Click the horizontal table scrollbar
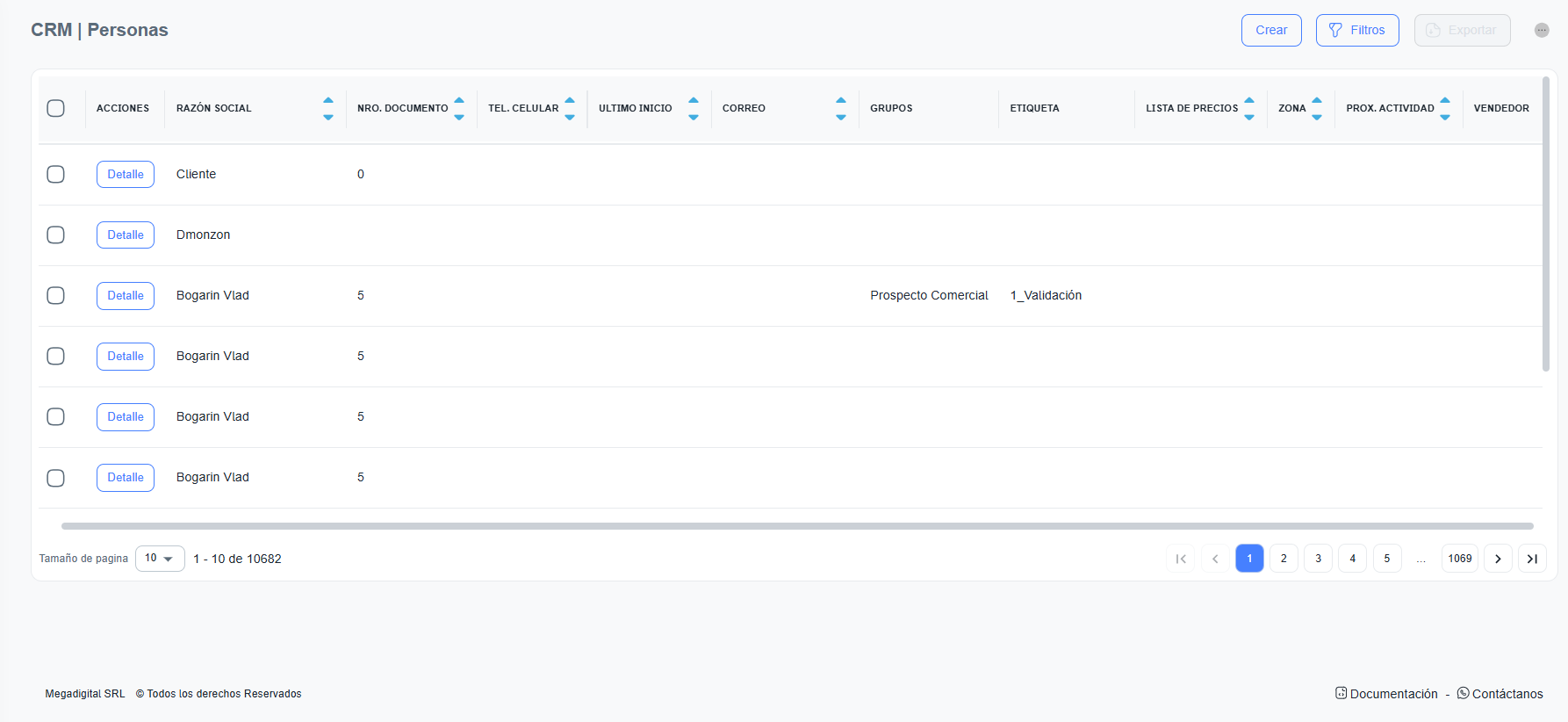Image resolution: width=1568 pixels, height=722 pixels. (796, 526)
